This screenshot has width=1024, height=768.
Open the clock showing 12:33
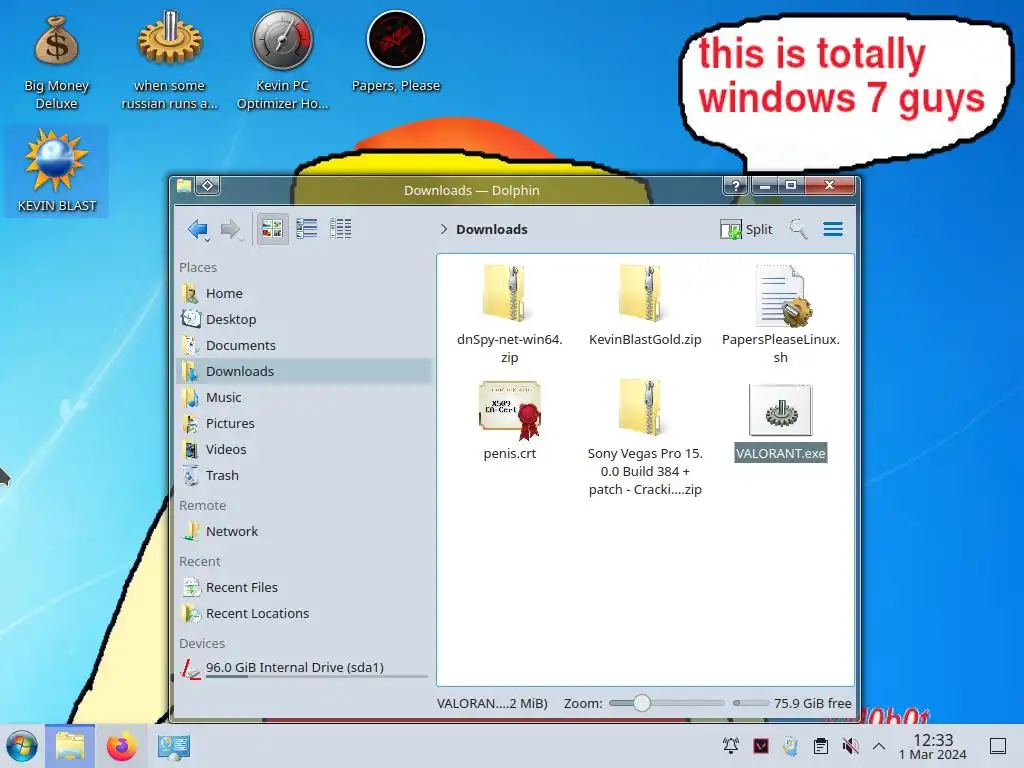click(x=933, y=746)
